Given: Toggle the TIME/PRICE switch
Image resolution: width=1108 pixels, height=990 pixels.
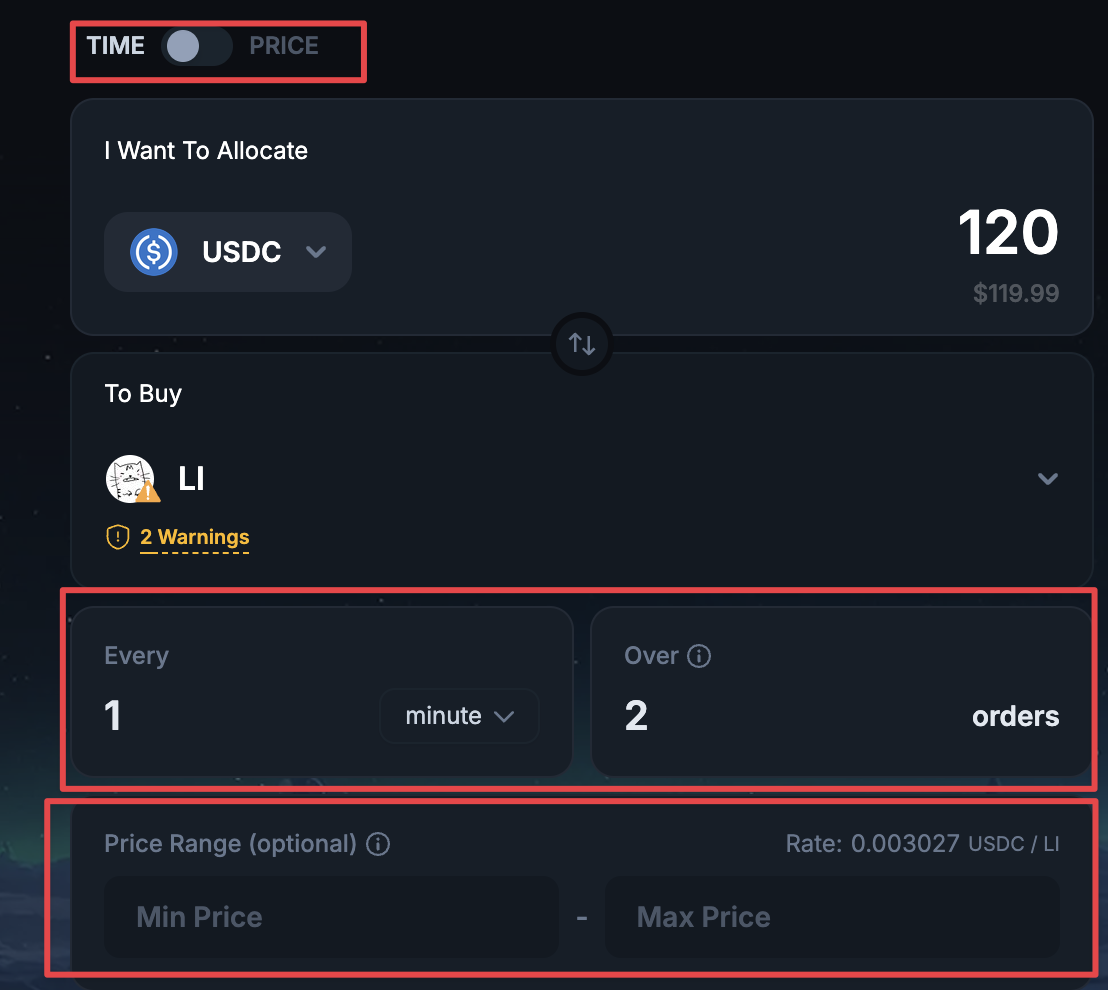Looking at the screenshot, I should tap(196, 47).
